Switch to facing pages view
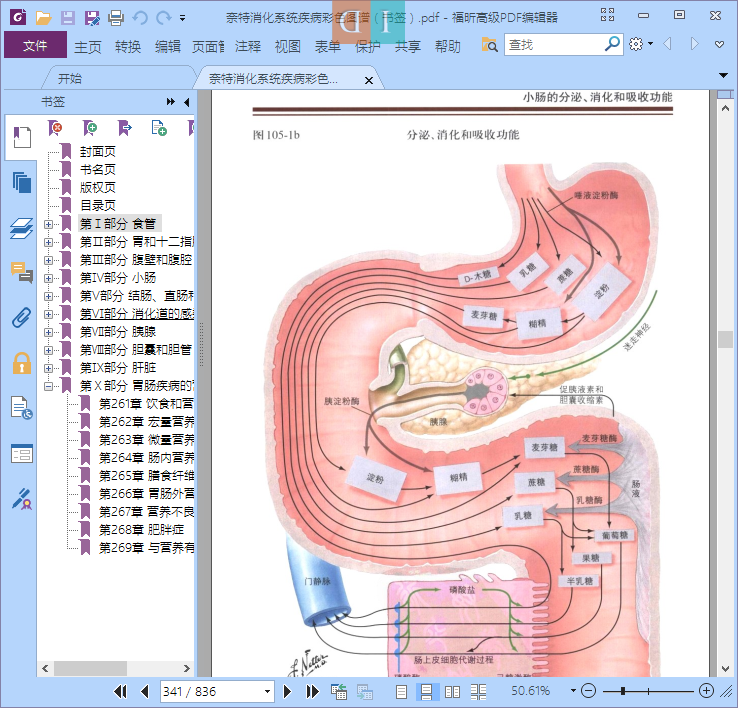The height and width of the screenshot is (708, 738). 452,692
